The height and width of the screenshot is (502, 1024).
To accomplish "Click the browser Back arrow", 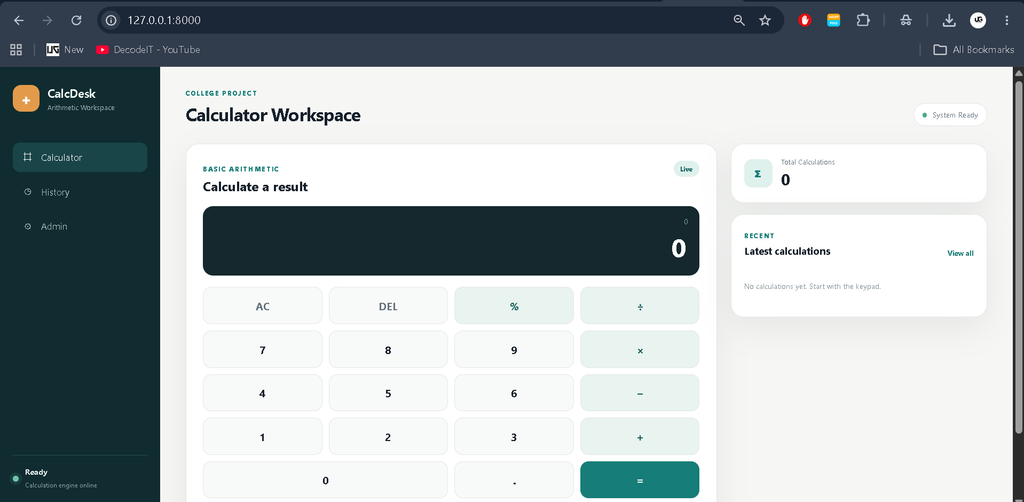I will click(x=18, y=20).
